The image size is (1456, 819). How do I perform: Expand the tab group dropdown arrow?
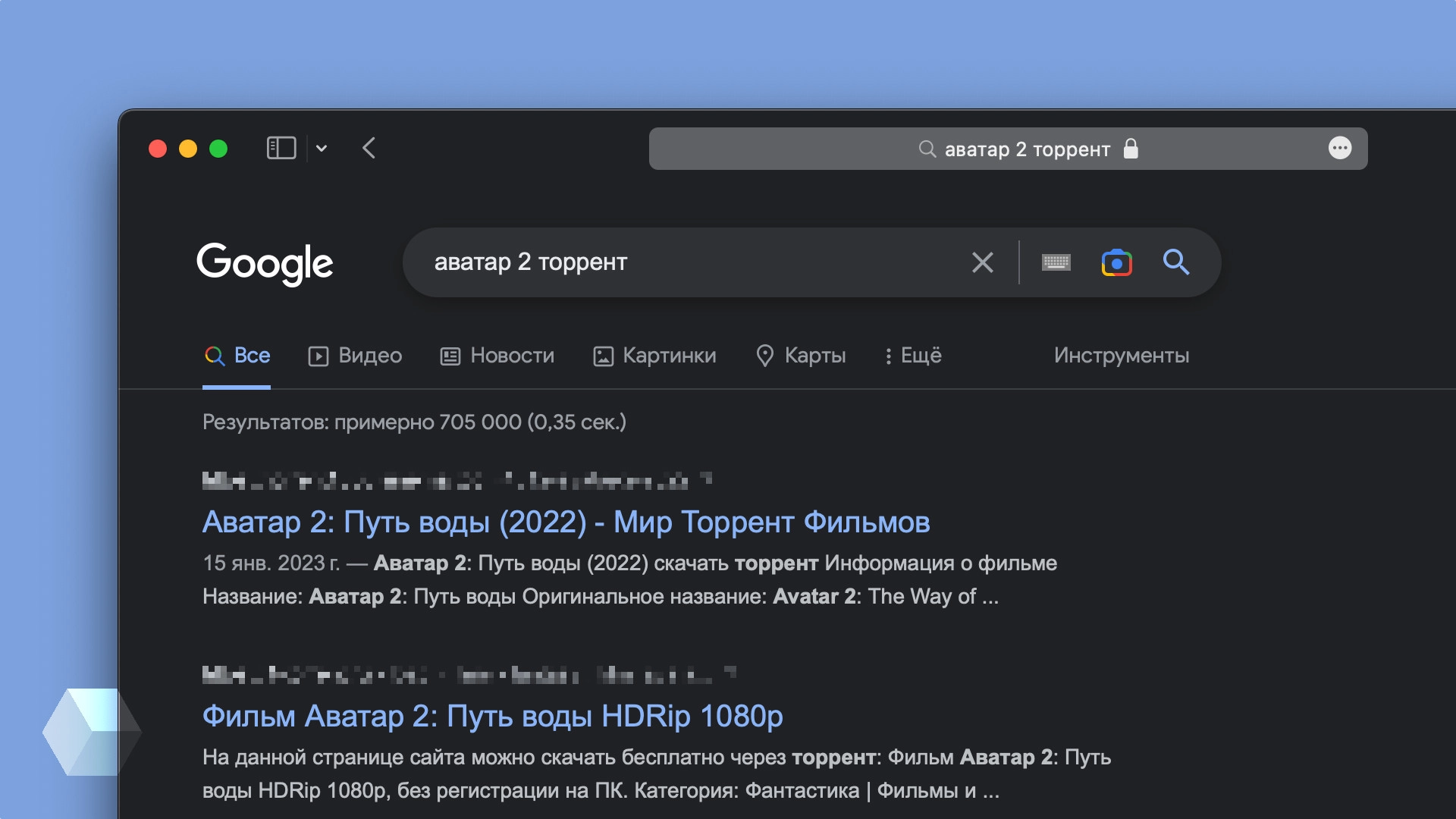(x=322, y=149)
